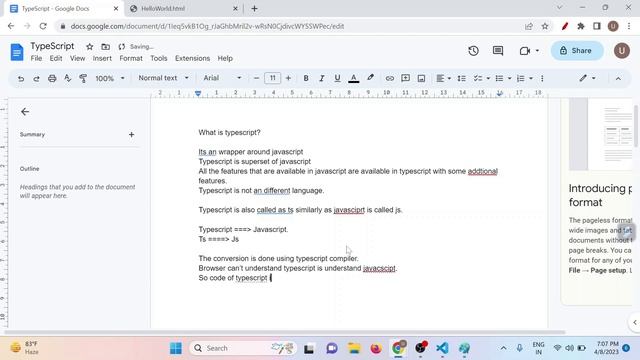Open bulleted list options arrow
Image resolution: width=640 pixels, height=360 pixels.
point(509,78)
